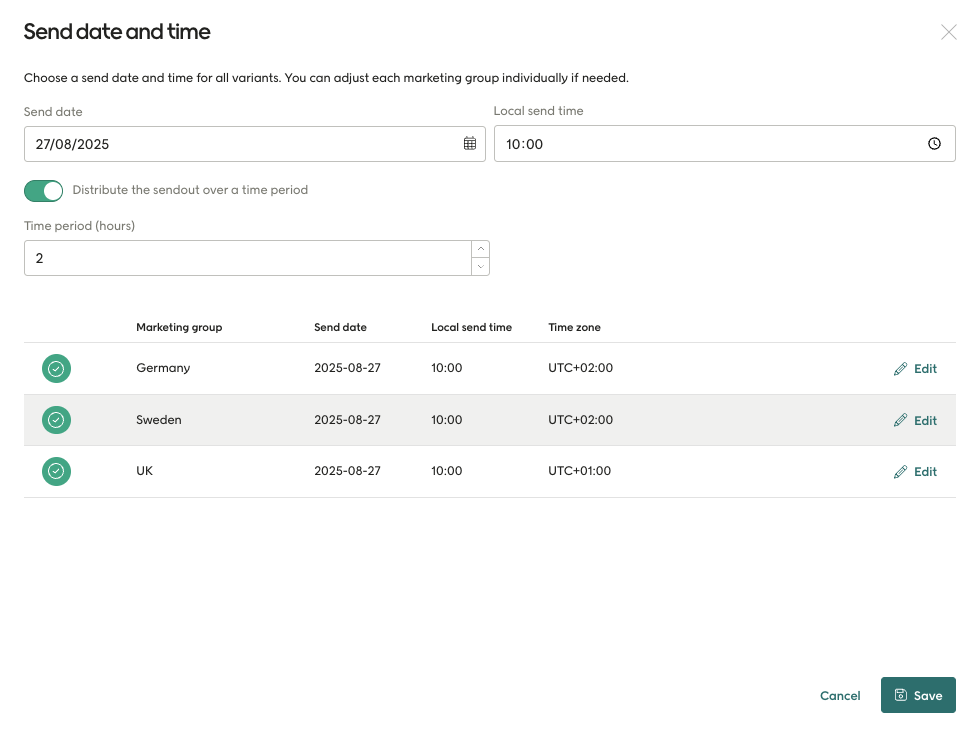The height and width of the screenshot is (734, 980).
Task: Increase Time period hours with the up arrow
Action: click(x=480, y=249)
